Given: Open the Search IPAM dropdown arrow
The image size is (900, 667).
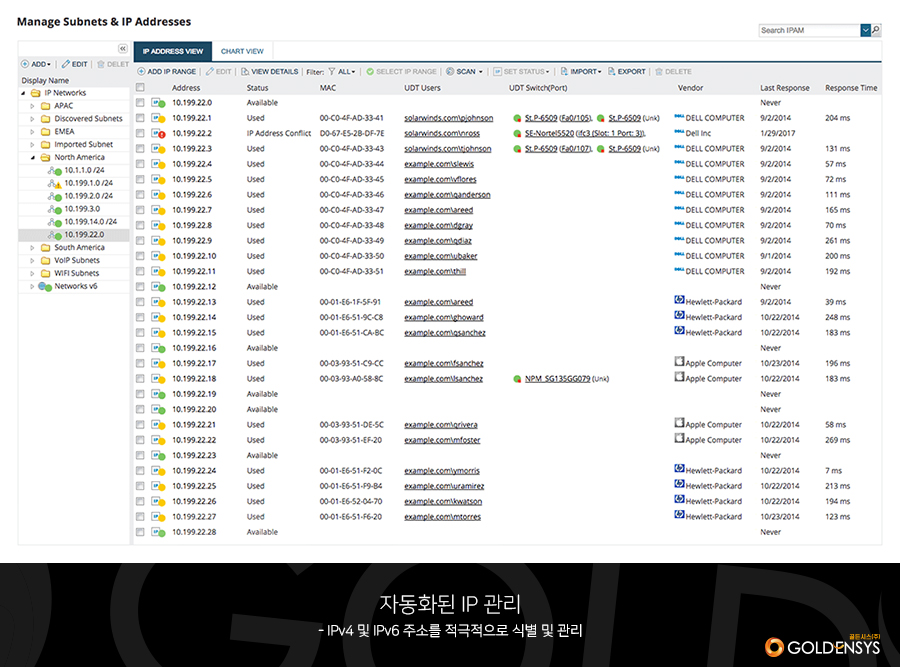Looking at the screenshot, I should click(866, 30).
